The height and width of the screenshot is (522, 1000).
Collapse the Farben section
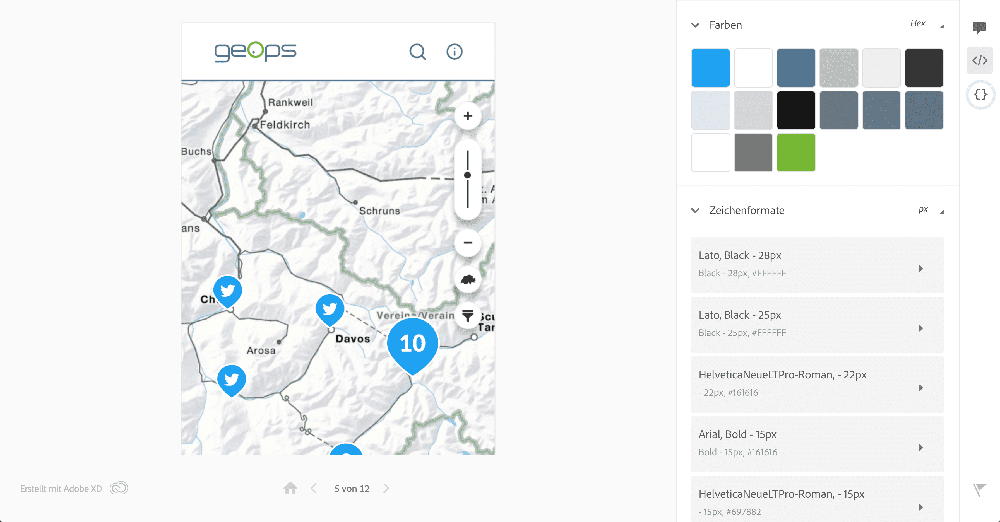tap(695, 25)
